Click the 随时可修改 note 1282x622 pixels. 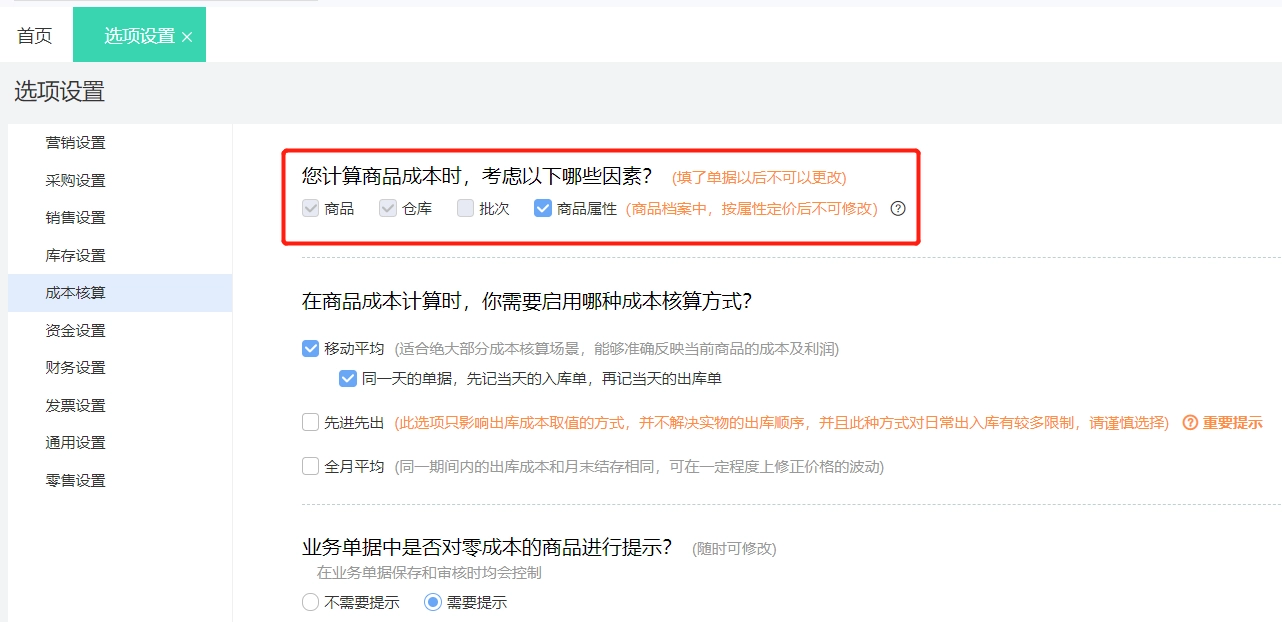(734, 548)
